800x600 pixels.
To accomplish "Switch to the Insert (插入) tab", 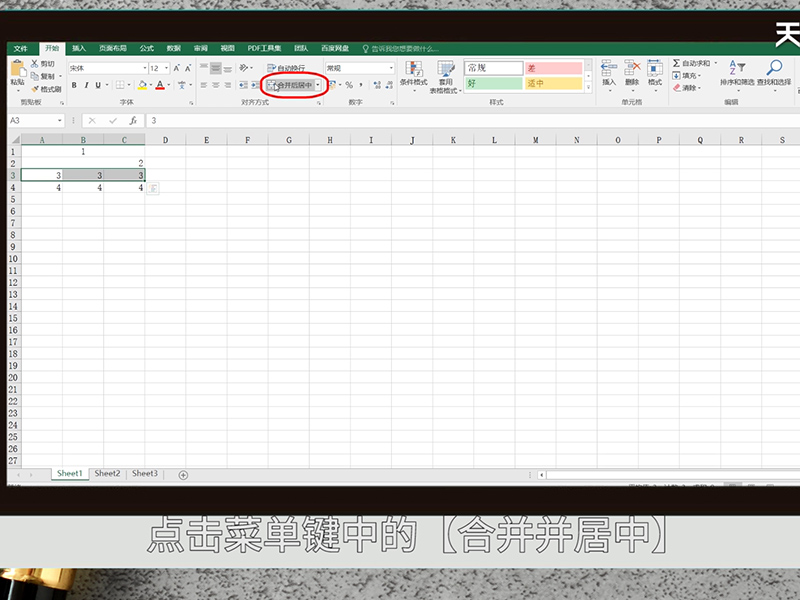I will click(79, 48).
